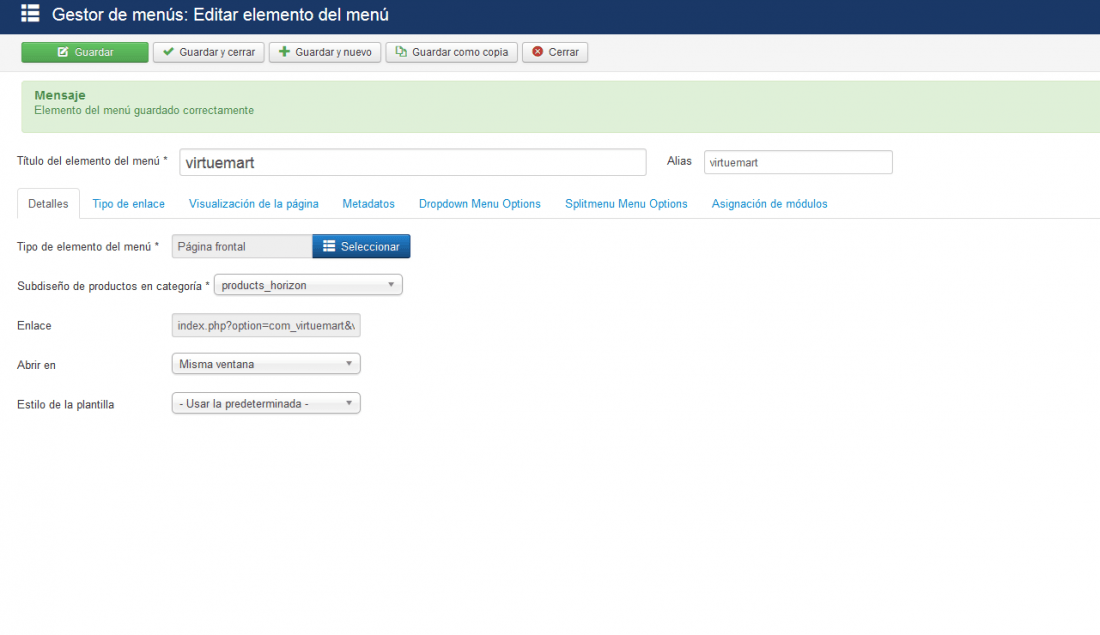This screenshot has height=635, width=1100.
Task: Click Guardar y cerrar button
Action: pos(208,52)
